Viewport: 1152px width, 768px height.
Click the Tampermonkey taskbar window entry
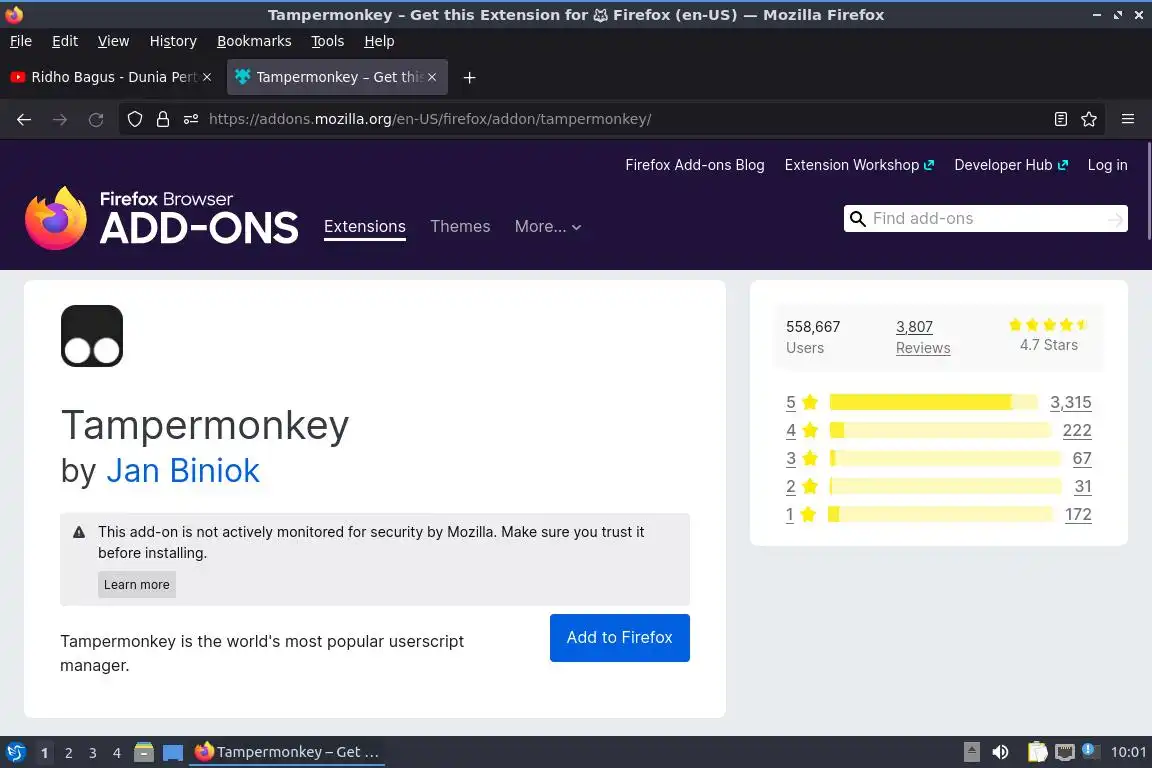coord(287,752)
